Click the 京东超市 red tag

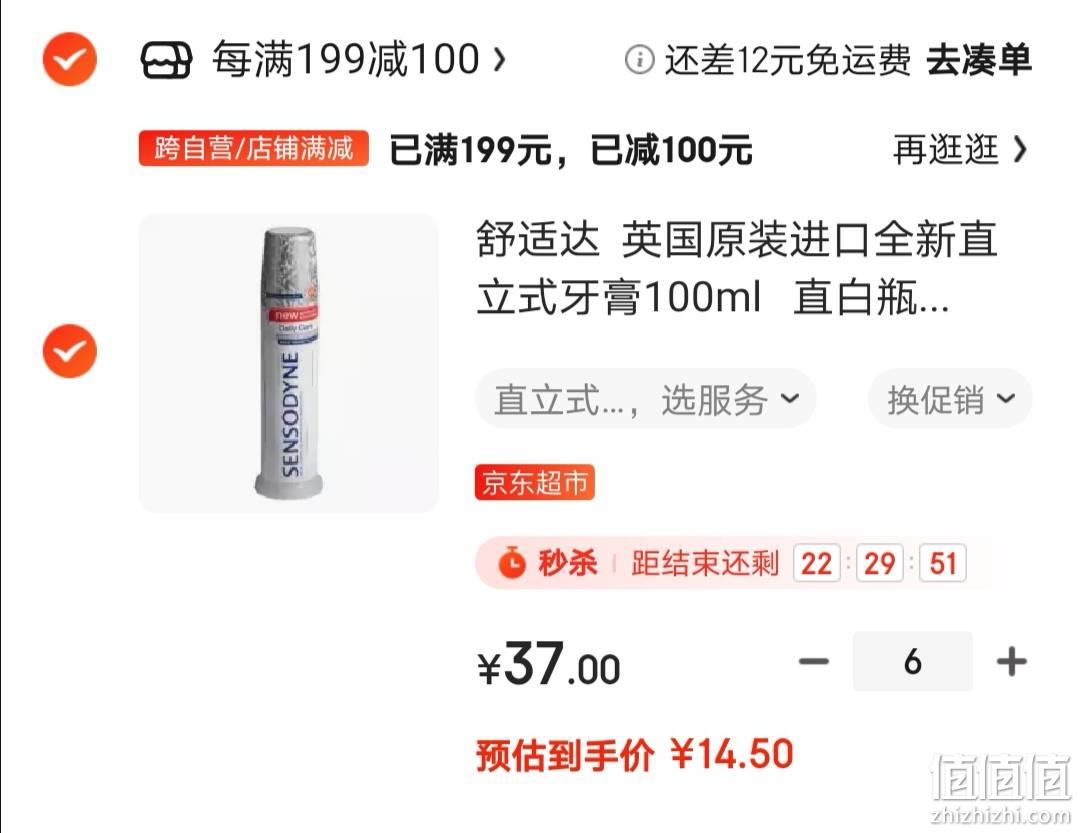tap(534, 482)
